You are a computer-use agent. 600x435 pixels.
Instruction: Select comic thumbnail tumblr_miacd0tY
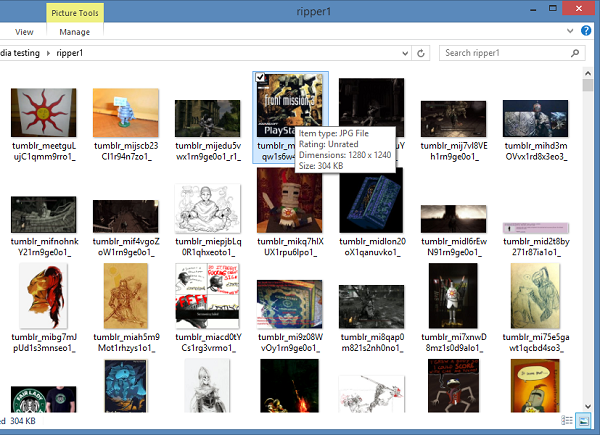(x=207, y=296)
